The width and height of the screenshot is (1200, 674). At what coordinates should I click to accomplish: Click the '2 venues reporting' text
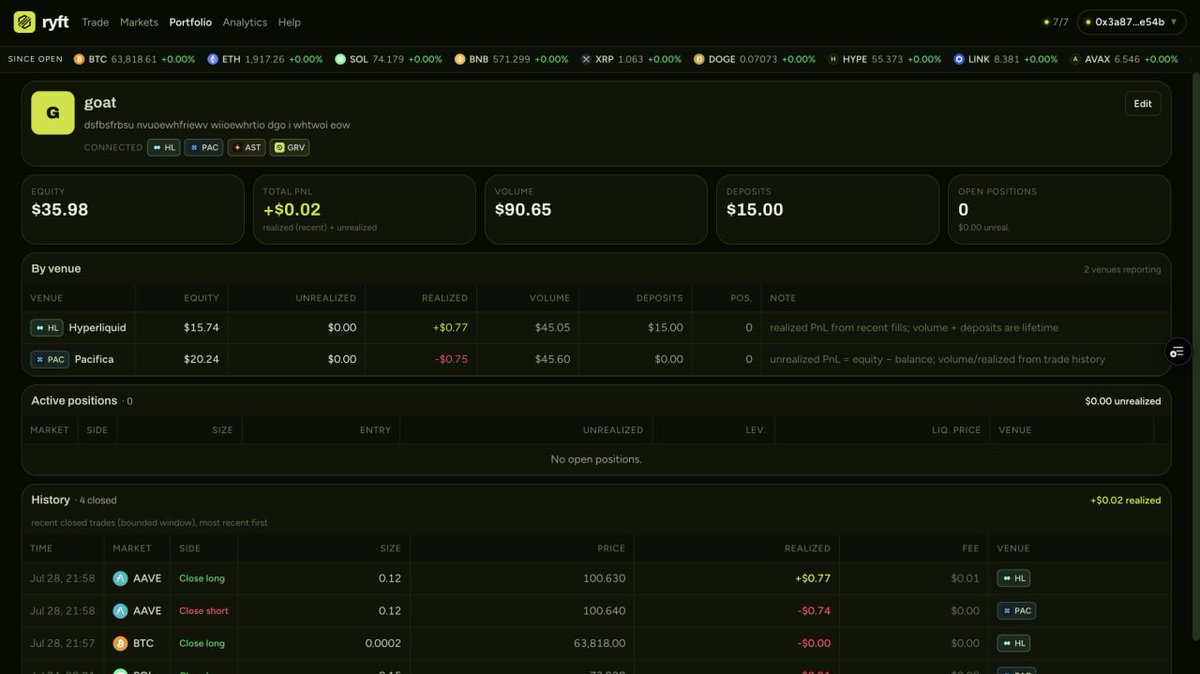[x=1122, y=269]
